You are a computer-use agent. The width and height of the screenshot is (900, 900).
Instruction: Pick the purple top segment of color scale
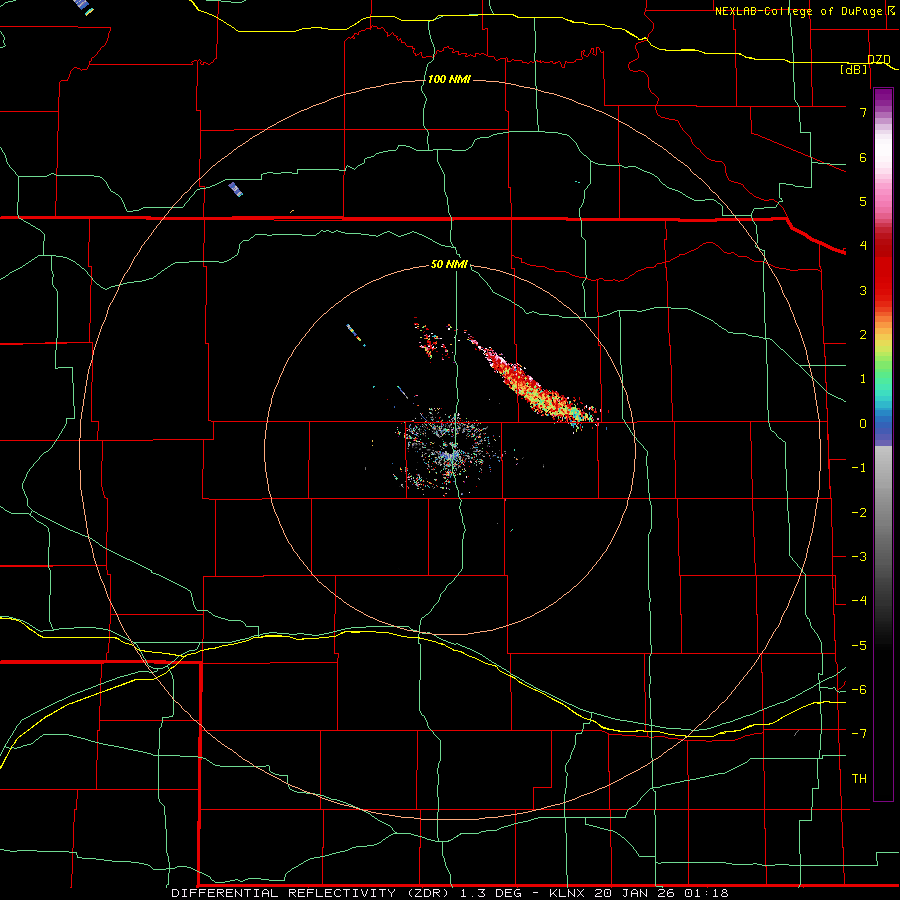[883, 98]
